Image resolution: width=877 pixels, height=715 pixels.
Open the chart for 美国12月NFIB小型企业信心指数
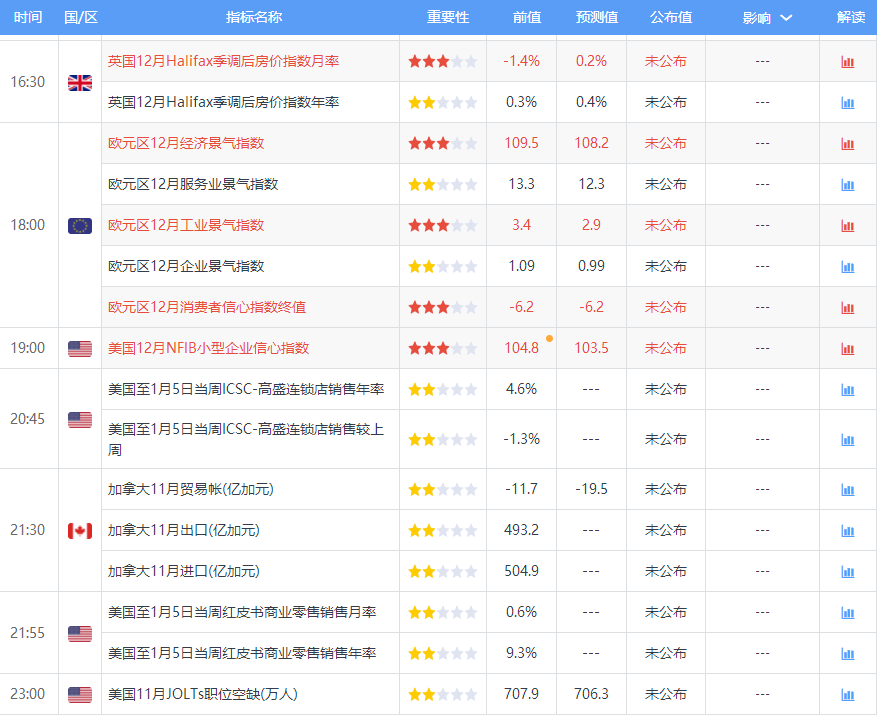point(847,348)
